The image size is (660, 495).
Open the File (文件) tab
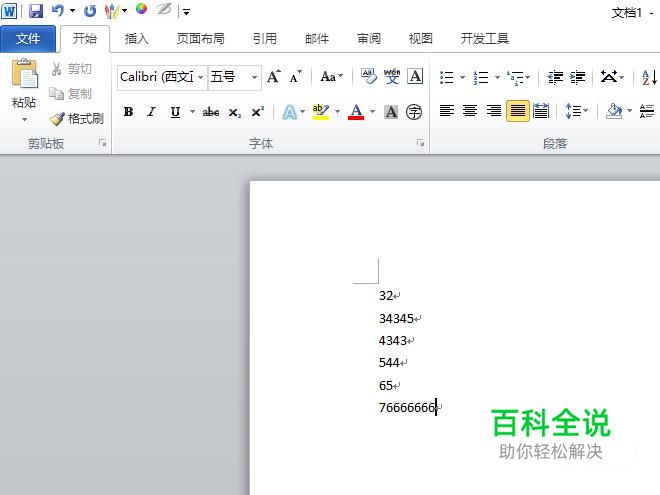(28, 39)
